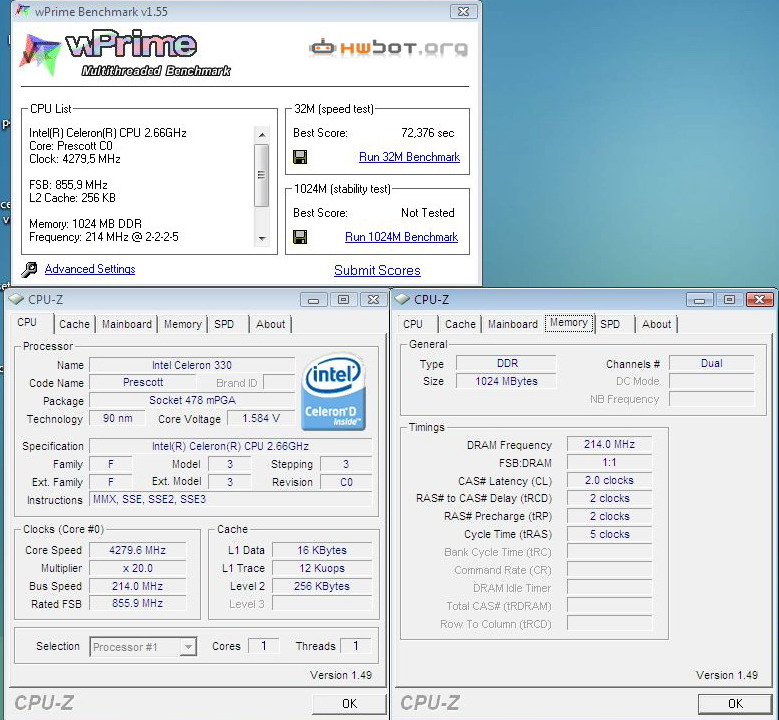Click the 'Clock: 4279,5 MHz' line in CPU List
This screenshot has height=720, width=779.
(x=75, y=159)
